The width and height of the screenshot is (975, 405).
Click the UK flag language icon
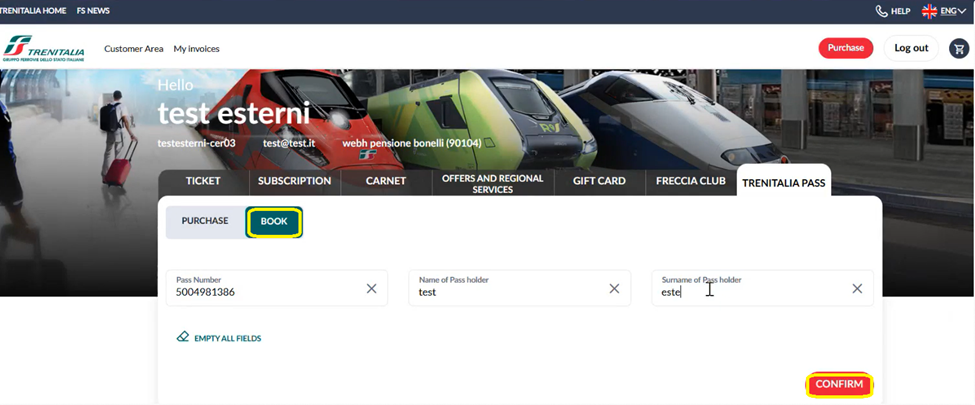tap(929, 11)
